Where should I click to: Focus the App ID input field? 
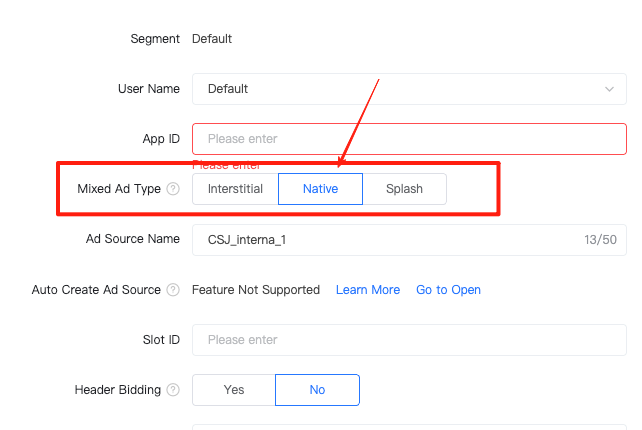click(x=409, y=139)
